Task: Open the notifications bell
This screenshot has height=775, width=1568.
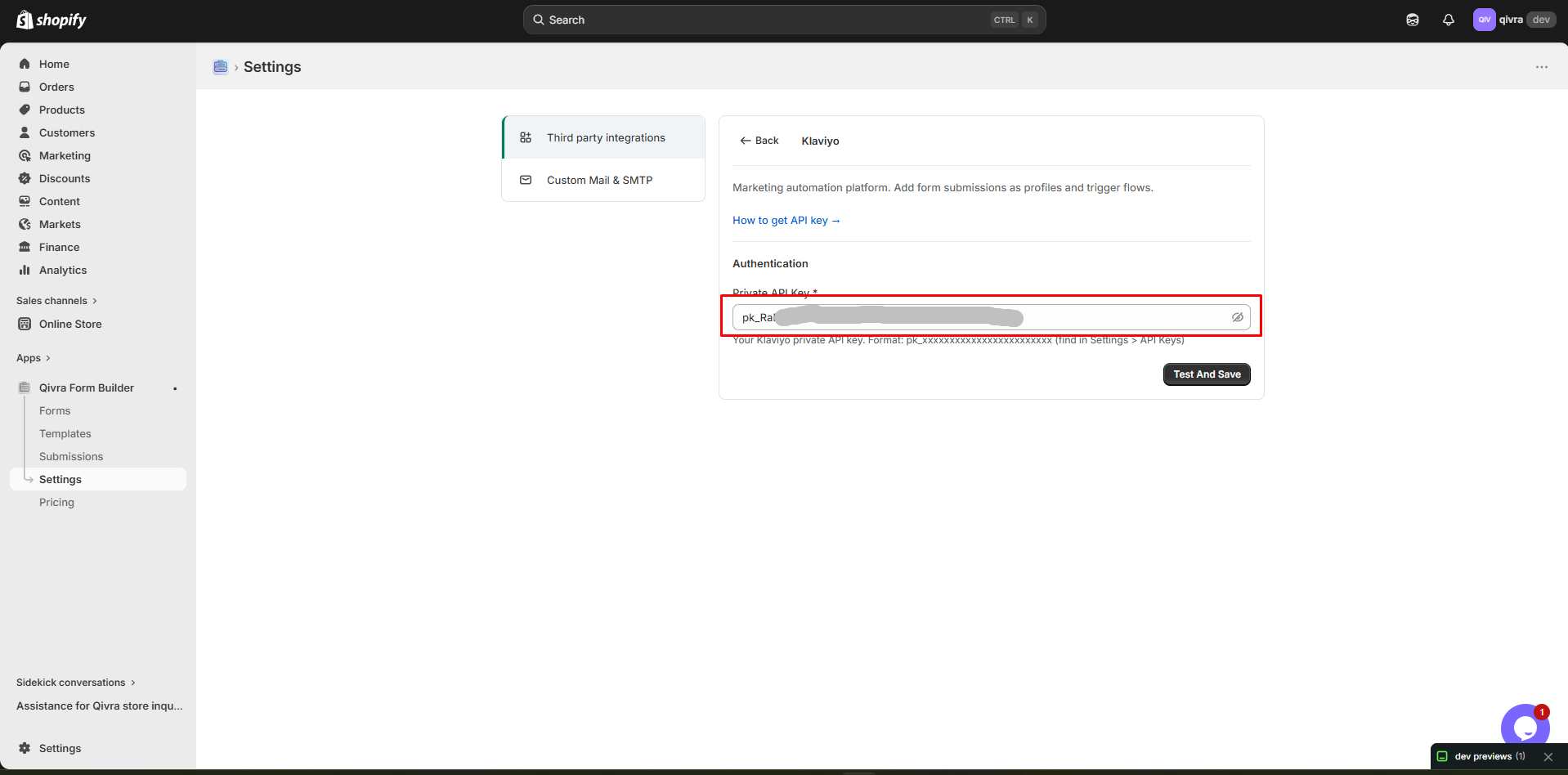Action: click(1449, 20)
